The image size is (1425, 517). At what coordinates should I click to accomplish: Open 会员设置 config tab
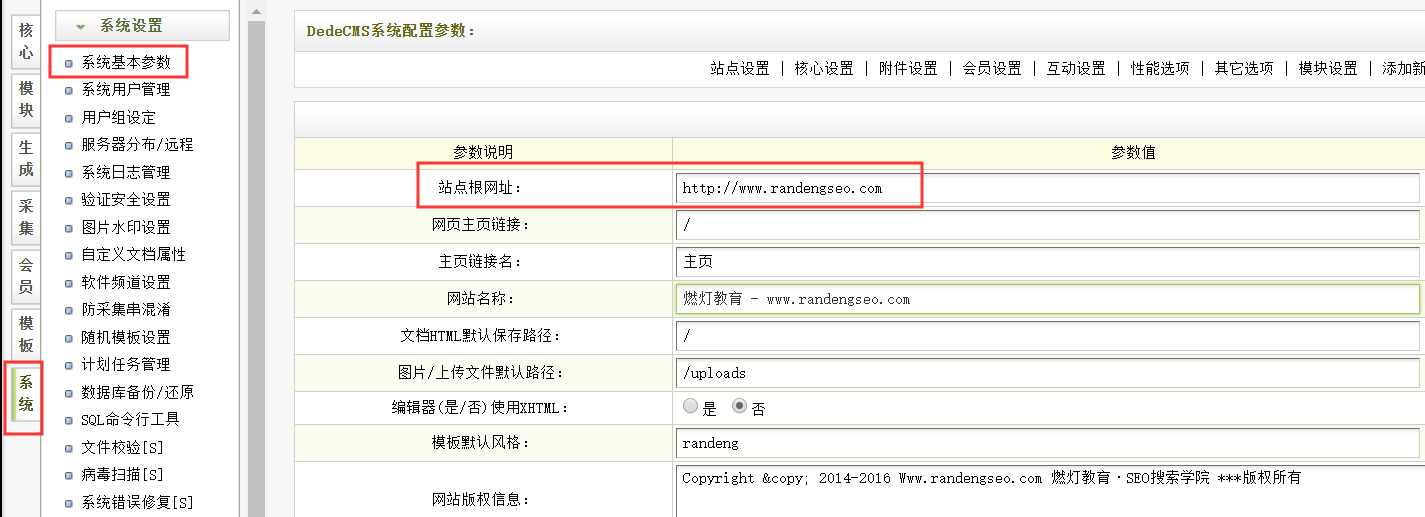(992, 69)
